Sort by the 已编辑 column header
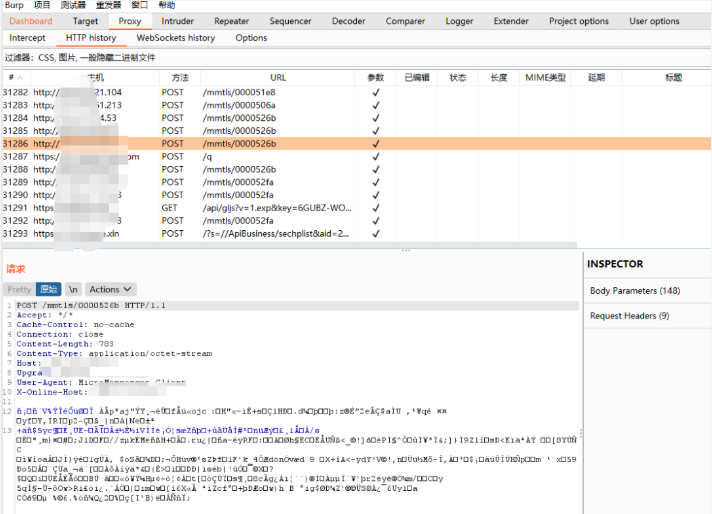 tap(417, 78)
